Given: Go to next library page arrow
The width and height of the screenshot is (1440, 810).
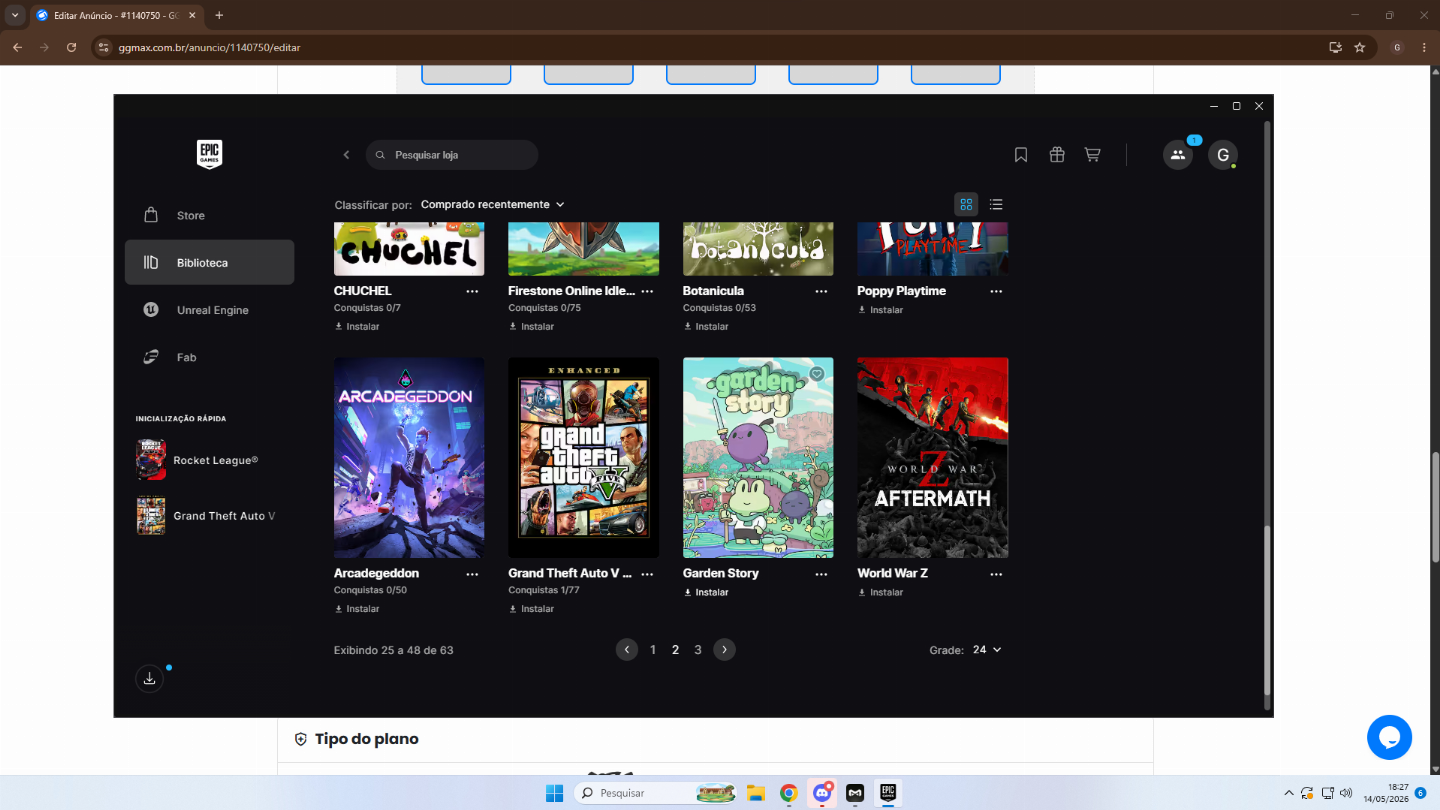Looking at the screenshot, I should [725, 650].
